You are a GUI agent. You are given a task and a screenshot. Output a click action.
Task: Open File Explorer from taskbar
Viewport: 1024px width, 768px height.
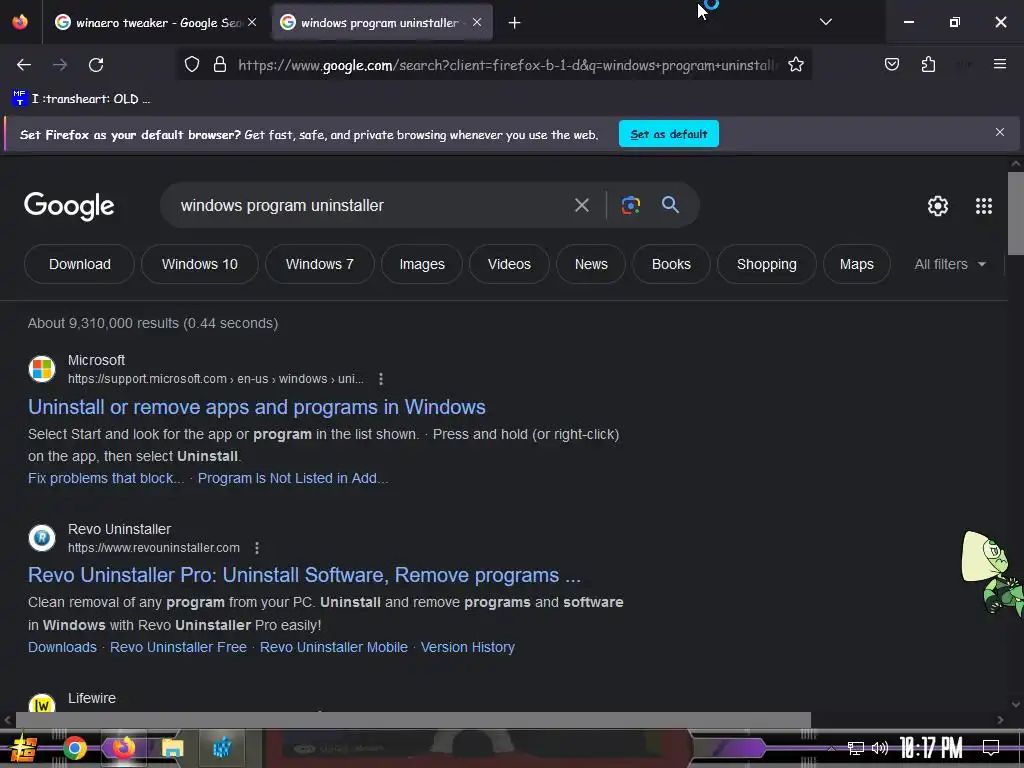tap(172, 748)
